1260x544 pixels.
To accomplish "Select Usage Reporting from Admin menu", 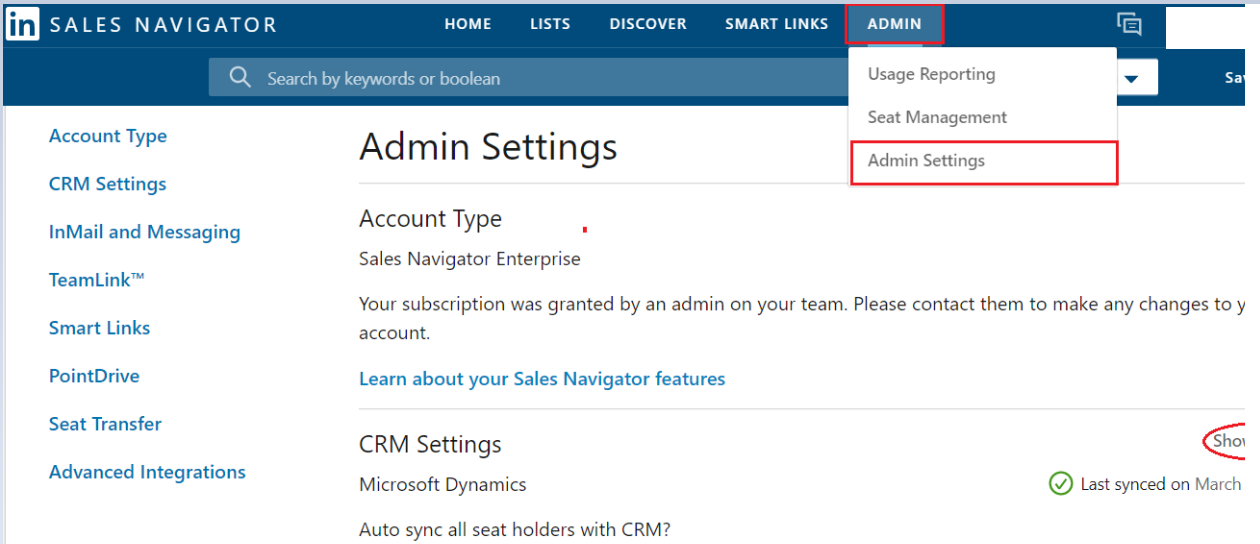I will point(931,74).
